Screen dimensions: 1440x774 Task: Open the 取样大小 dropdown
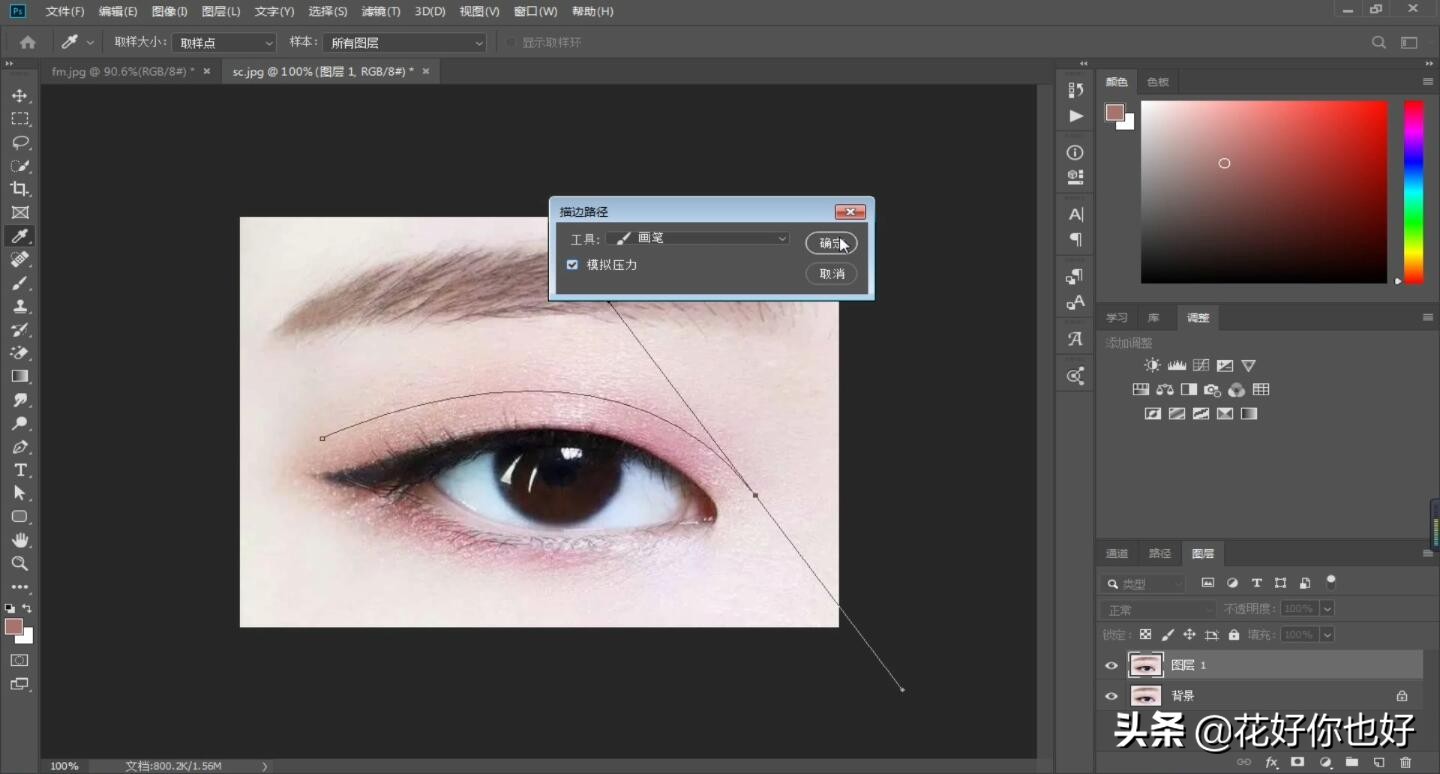click(x=224, y=43)
